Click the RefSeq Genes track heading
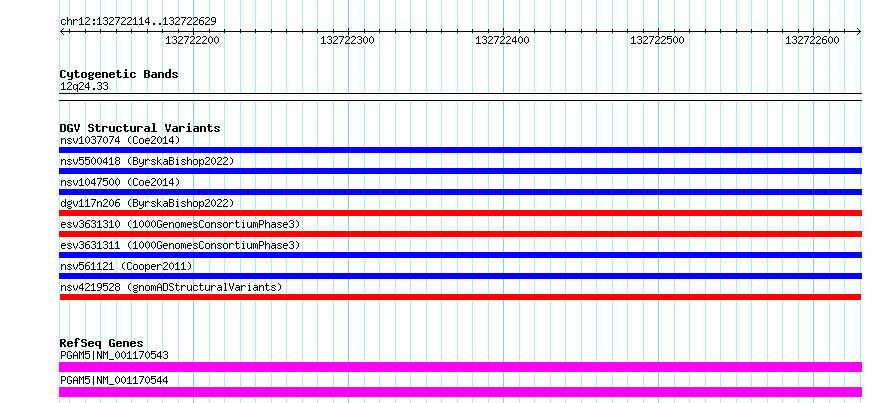 tap(102, 343)
